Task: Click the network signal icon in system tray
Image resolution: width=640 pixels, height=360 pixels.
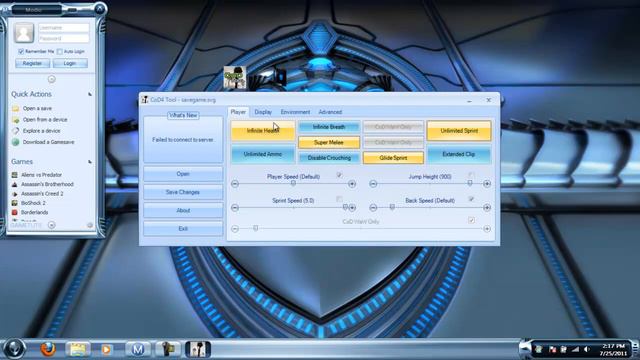Action: click(576, 349)
